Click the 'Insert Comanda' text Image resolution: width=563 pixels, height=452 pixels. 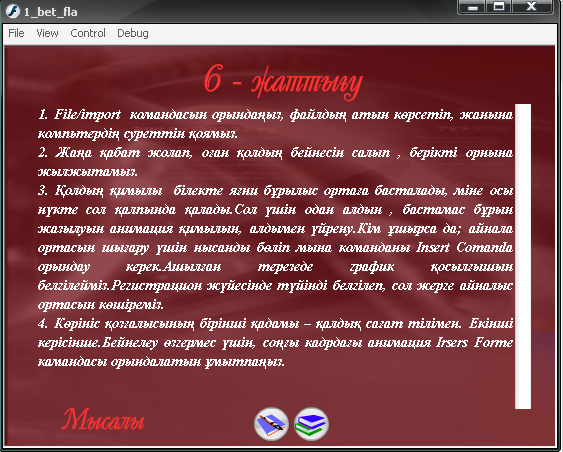pos(465,247)
